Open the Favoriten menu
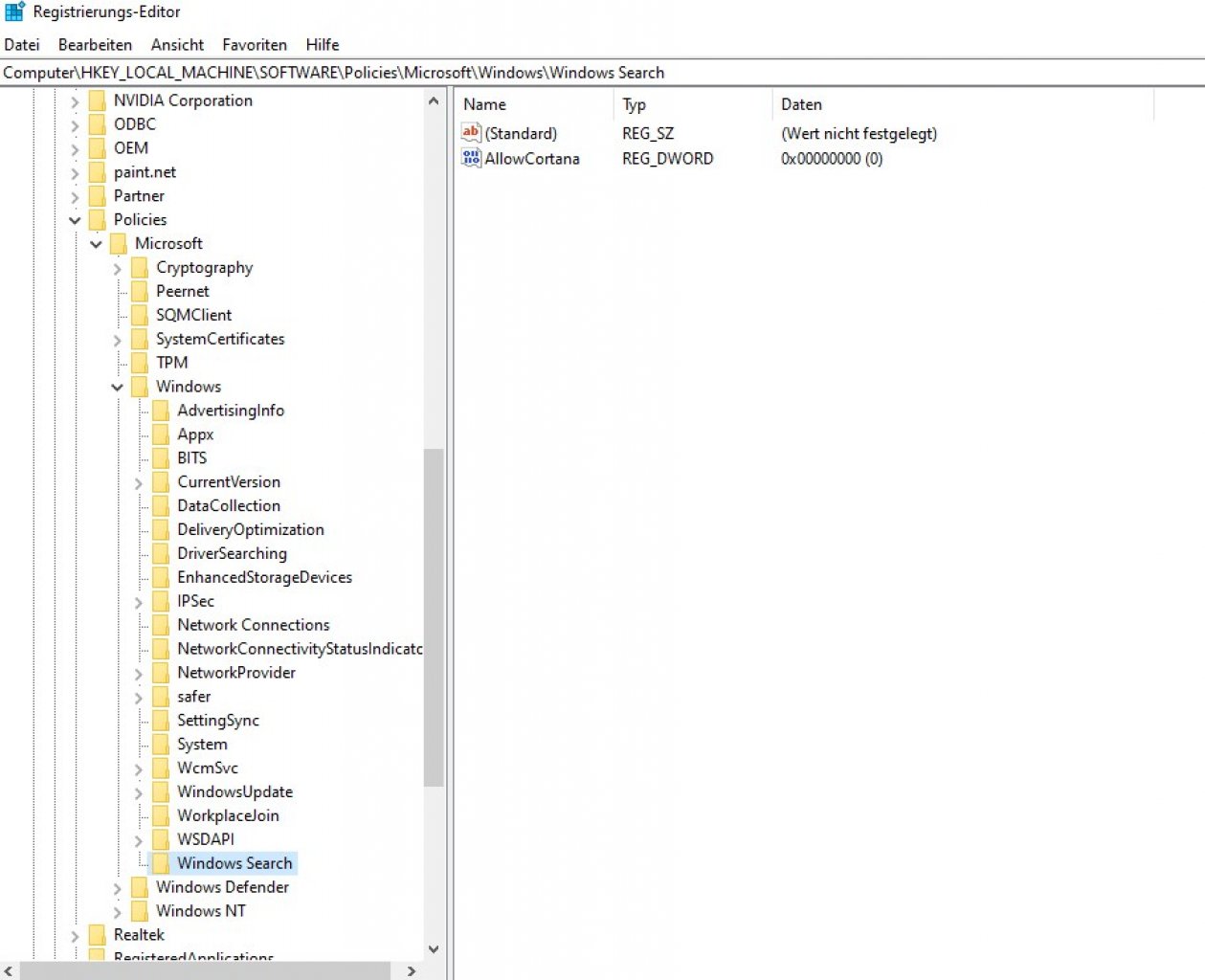Viewport: 1205px width, 980px height. pos(255,45)
